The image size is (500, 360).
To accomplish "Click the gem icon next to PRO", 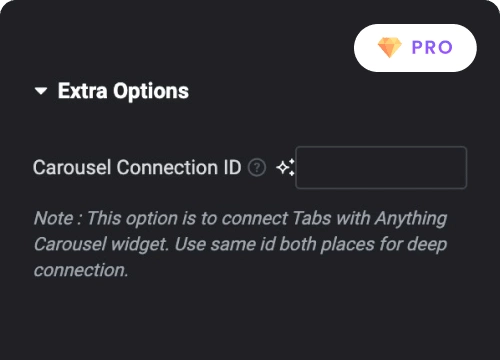I will point(390,48).
